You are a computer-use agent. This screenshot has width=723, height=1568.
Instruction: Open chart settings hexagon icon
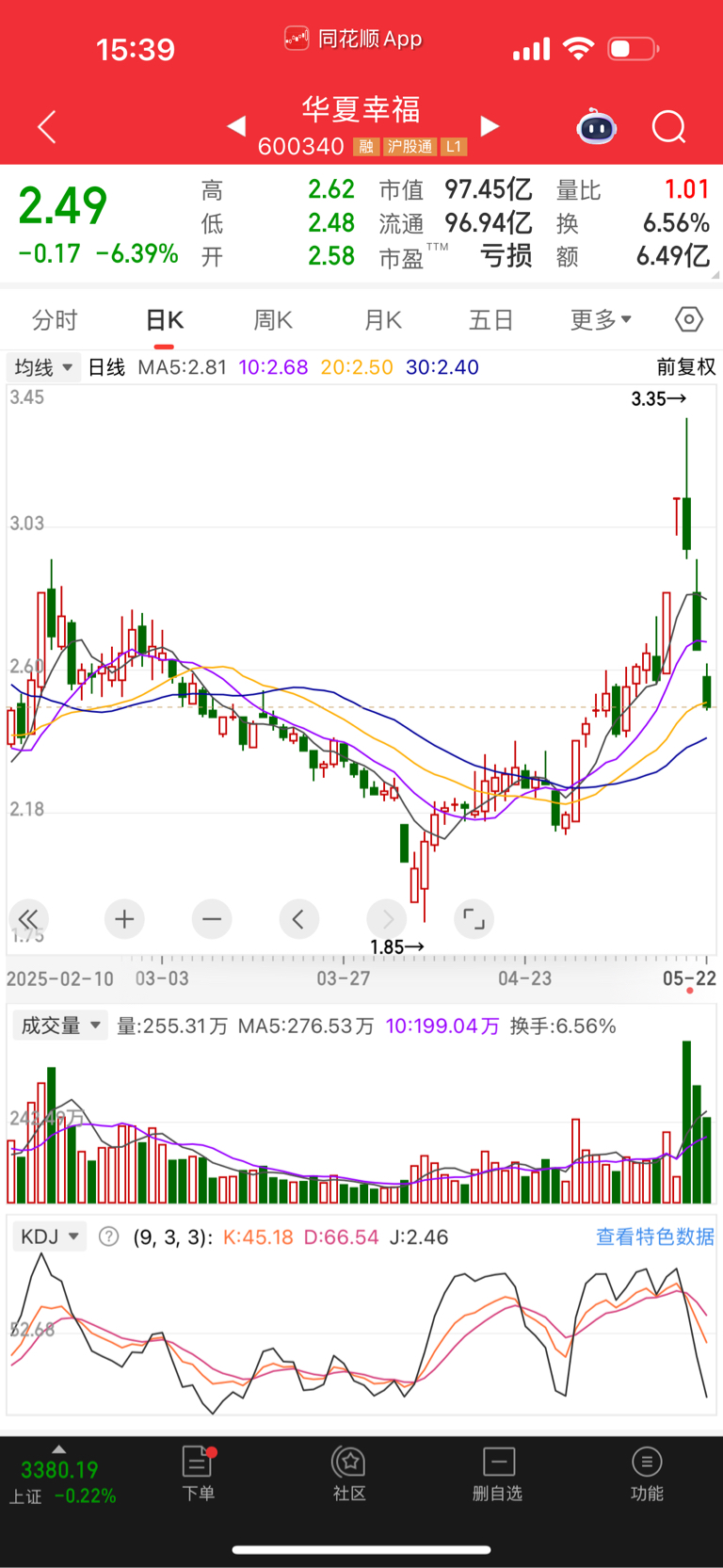coord(689,319)
